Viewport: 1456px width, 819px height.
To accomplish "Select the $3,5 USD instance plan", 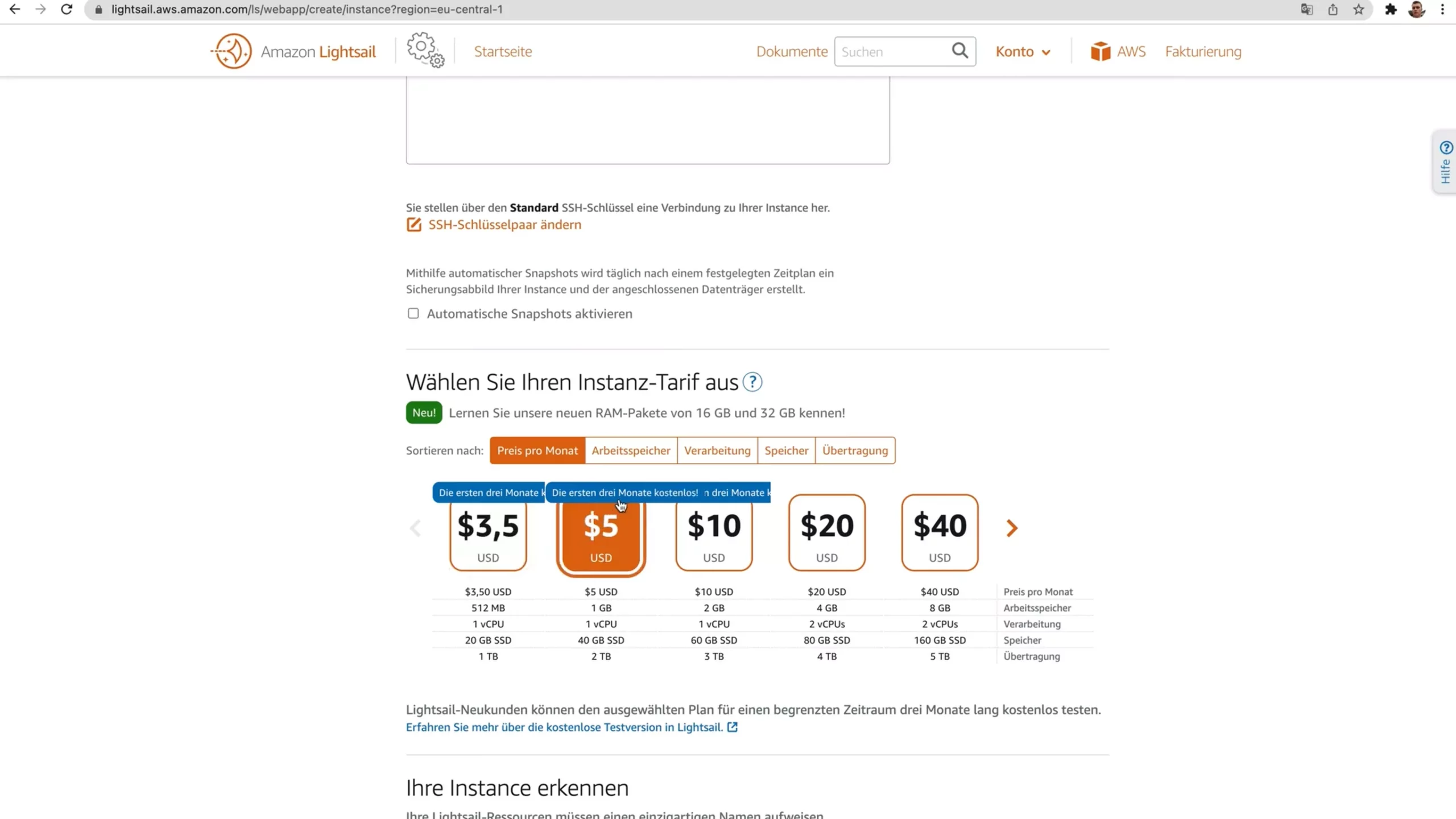I will click(x=488, y=532).
